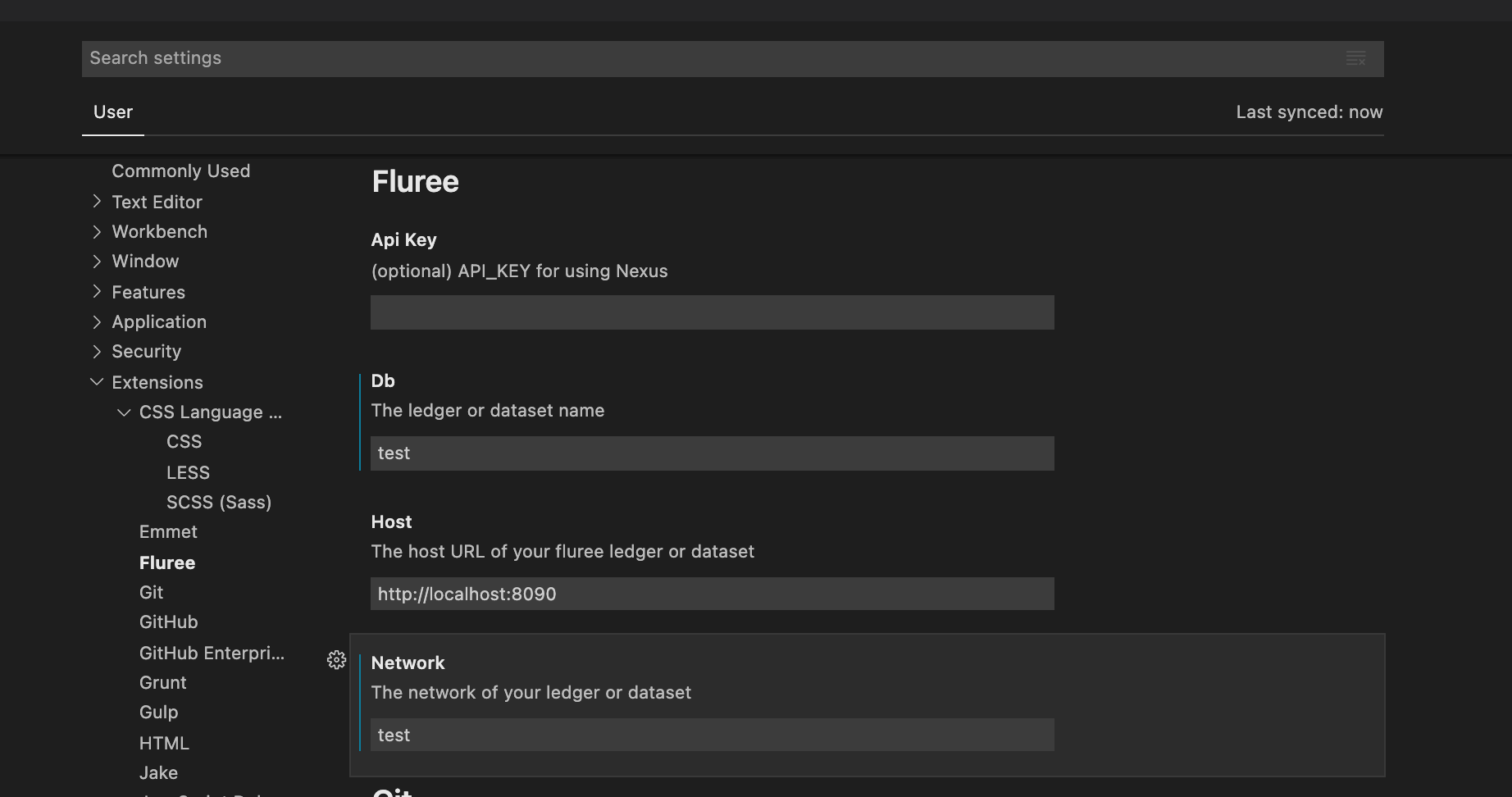The height and width of the screenshot is (797, 1512).
Task: Select Fluree in the extensions list
Action: (167, 562)
